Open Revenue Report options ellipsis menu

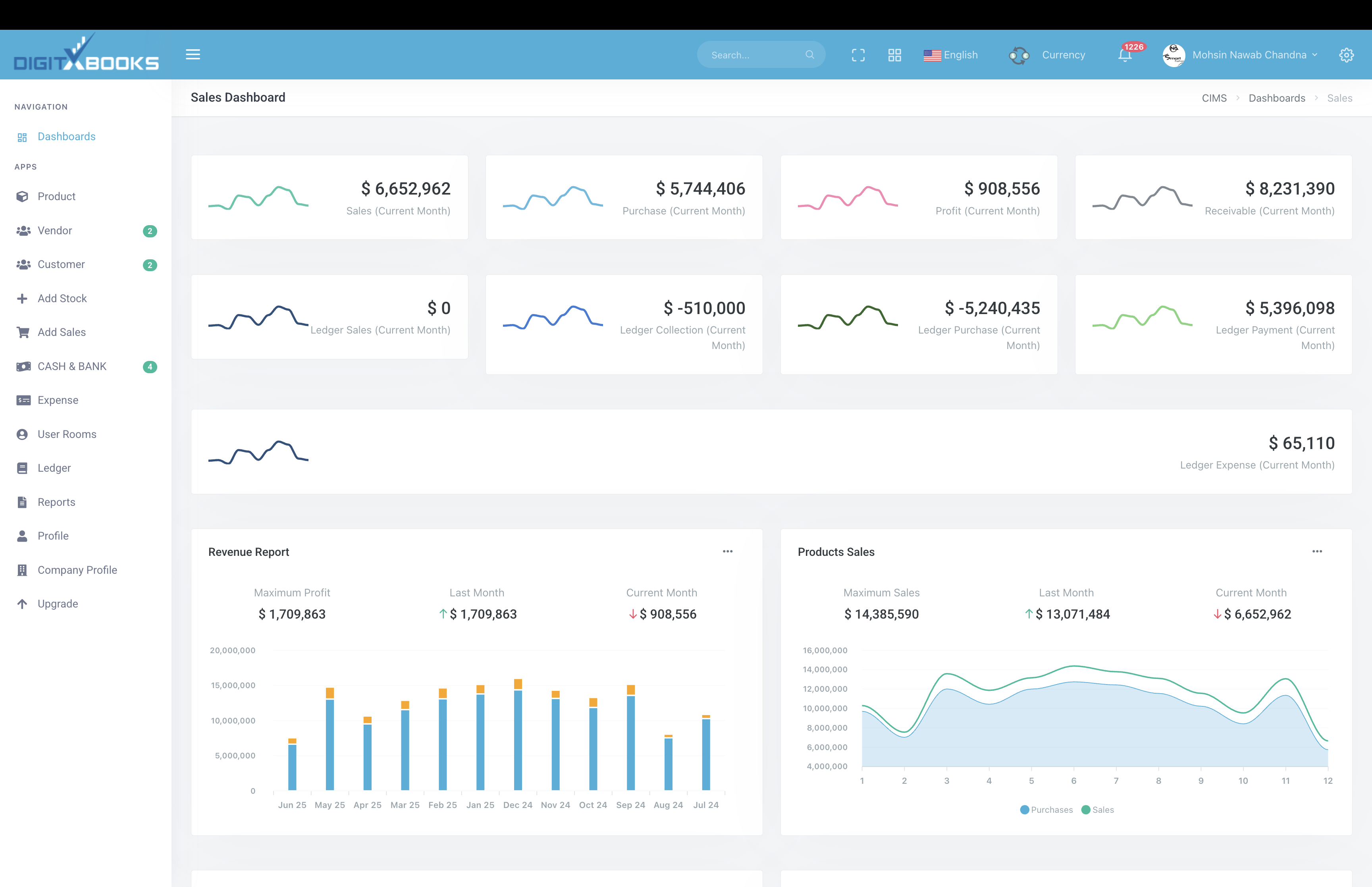tap(728, 551)
